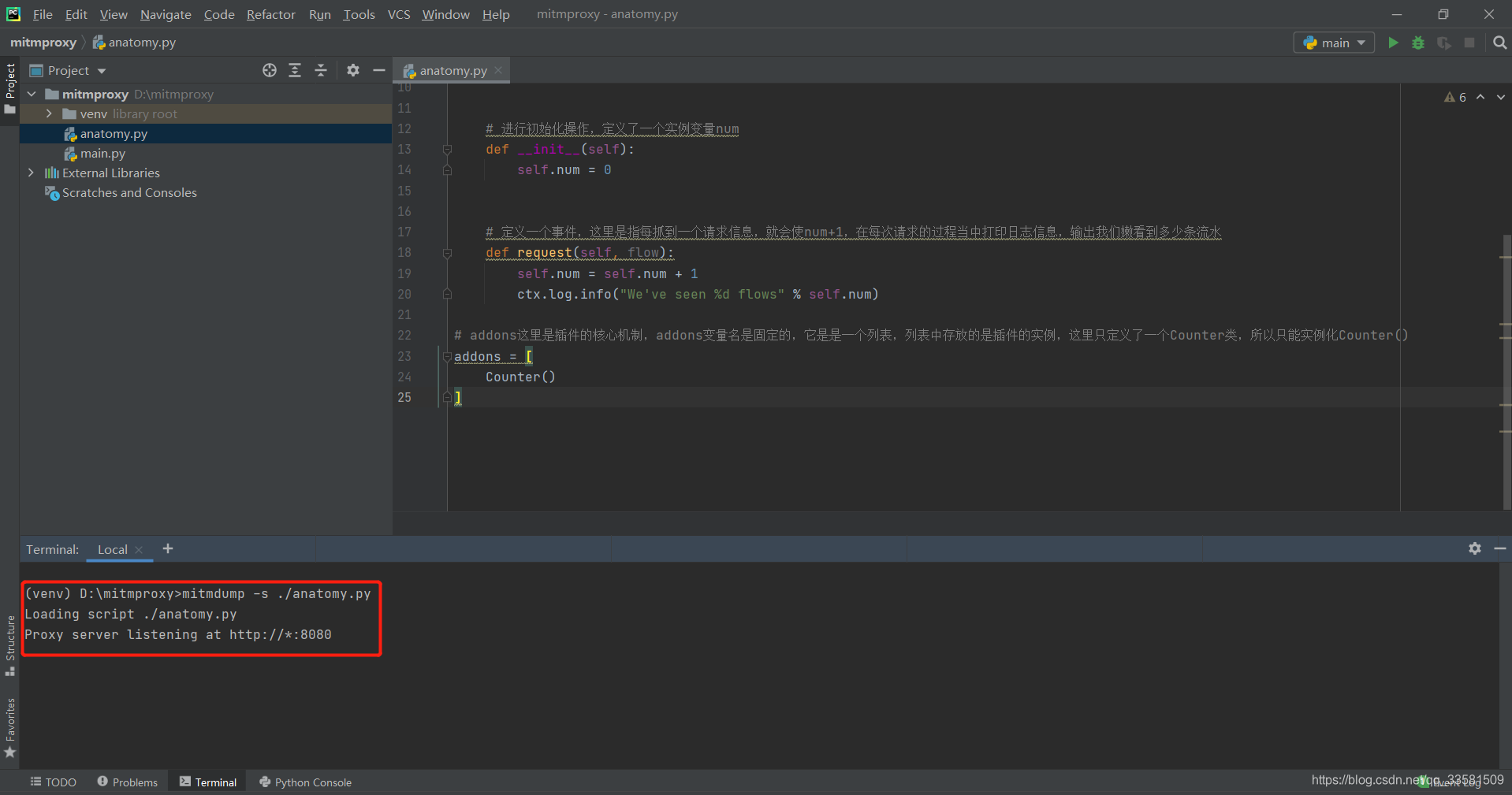
Task: Open Project panel settings gear
Action: click(x=353, y=70)
